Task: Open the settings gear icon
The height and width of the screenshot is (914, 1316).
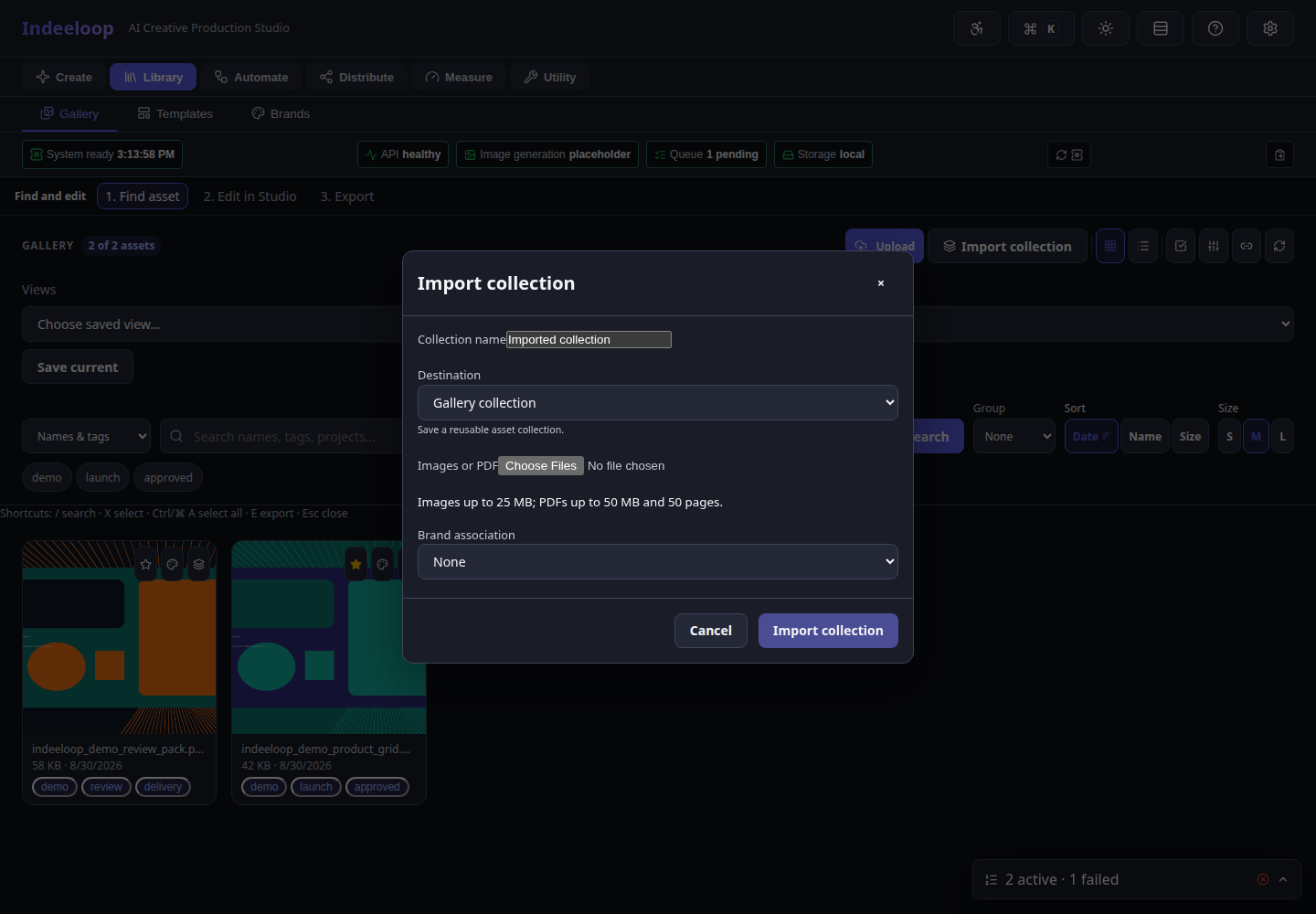Action: [1270, 28]
